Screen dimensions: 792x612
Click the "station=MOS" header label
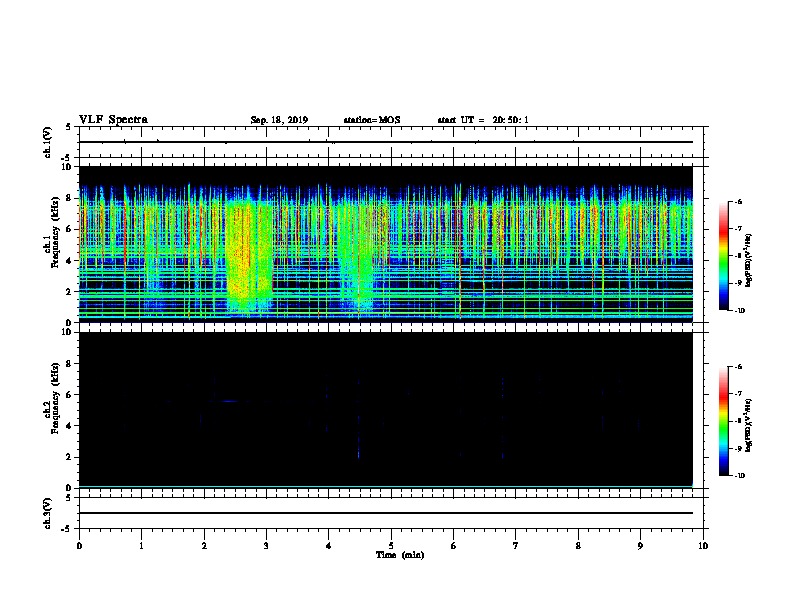coord(372,120)
